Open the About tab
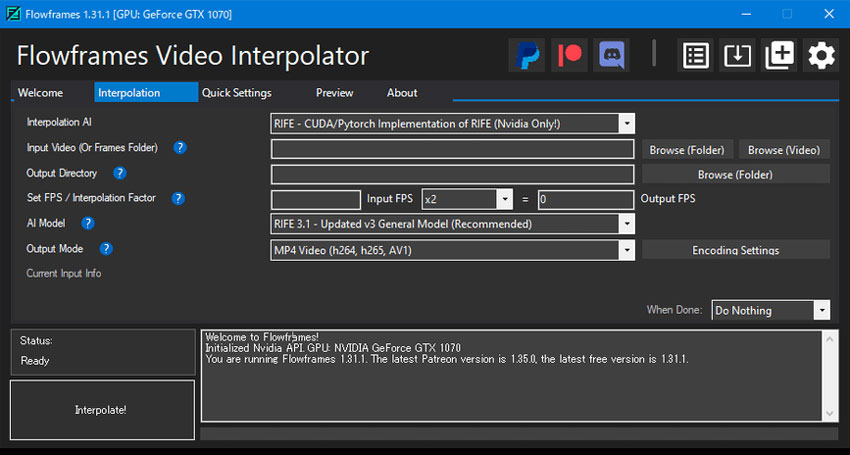 [402, 93]
